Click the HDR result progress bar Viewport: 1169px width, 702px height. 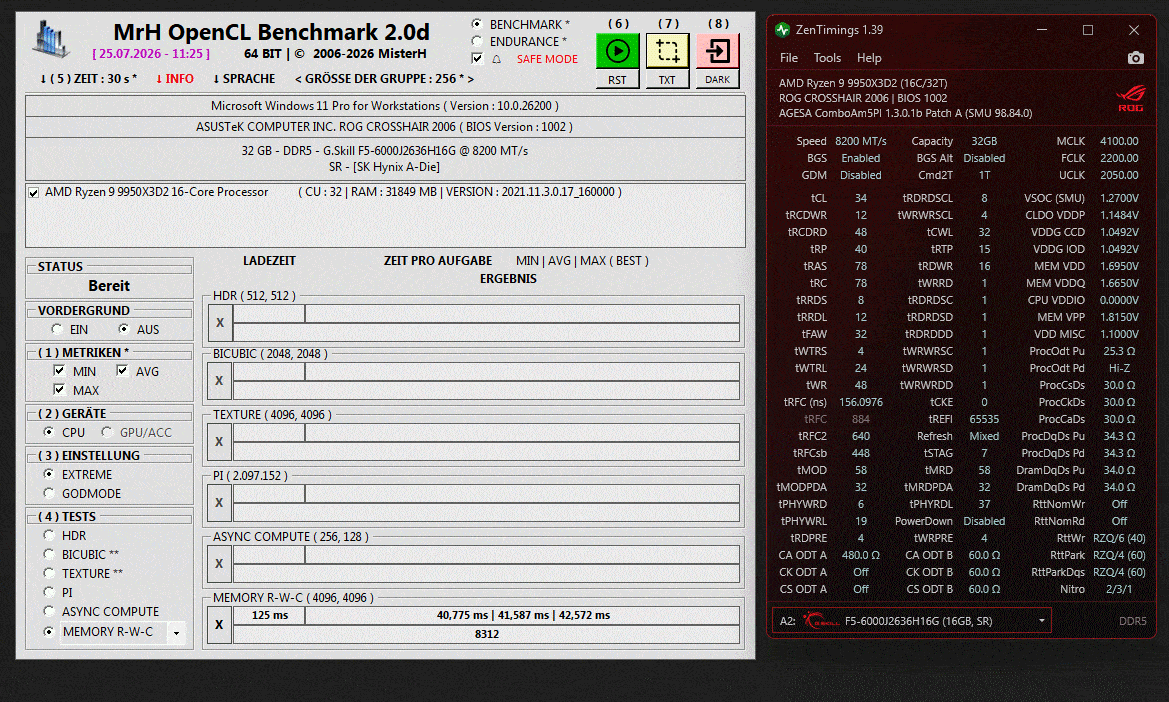point(486,332)
